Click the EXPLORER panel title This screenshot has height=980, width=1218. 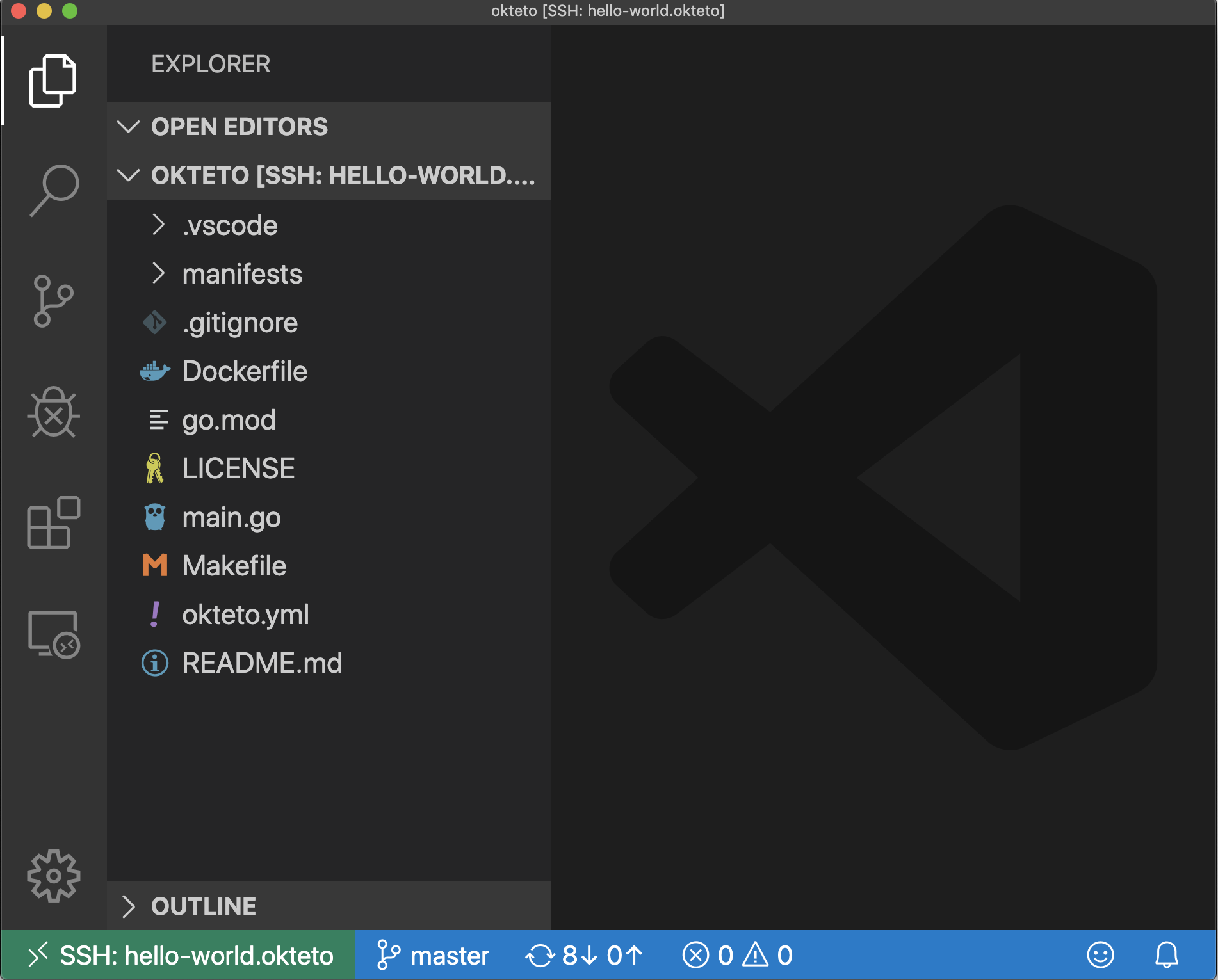click(211, 64)
